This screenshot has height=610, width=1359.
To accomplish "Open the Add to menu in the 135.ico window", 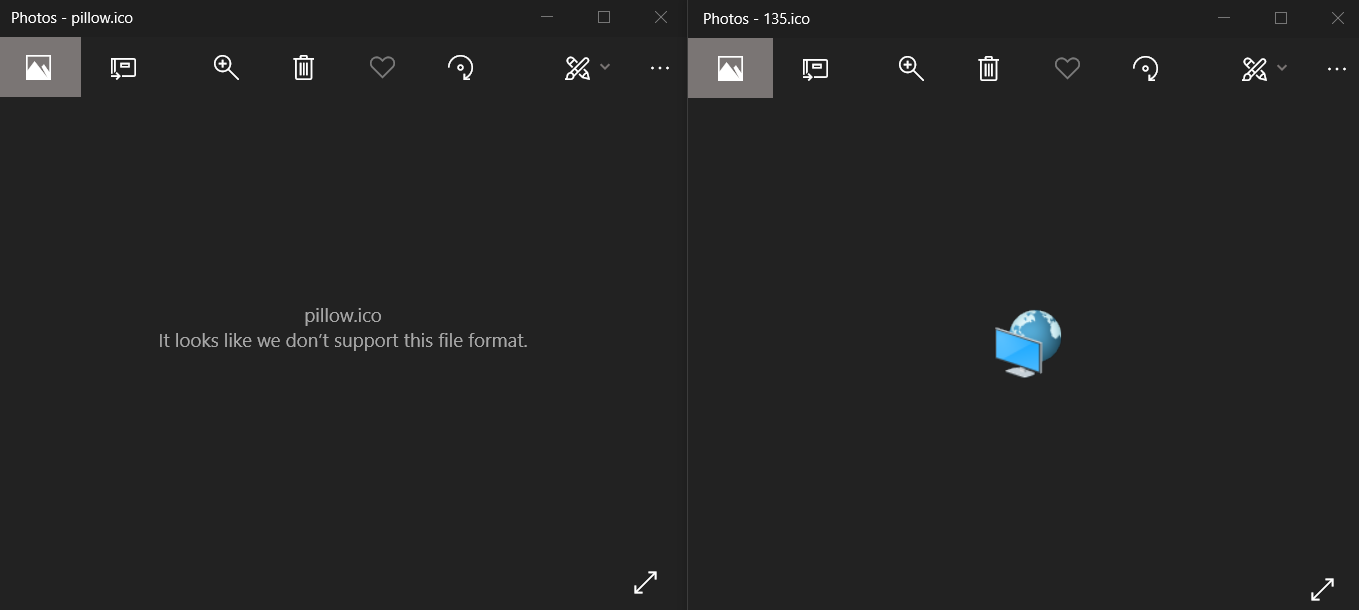I will 815,68.
